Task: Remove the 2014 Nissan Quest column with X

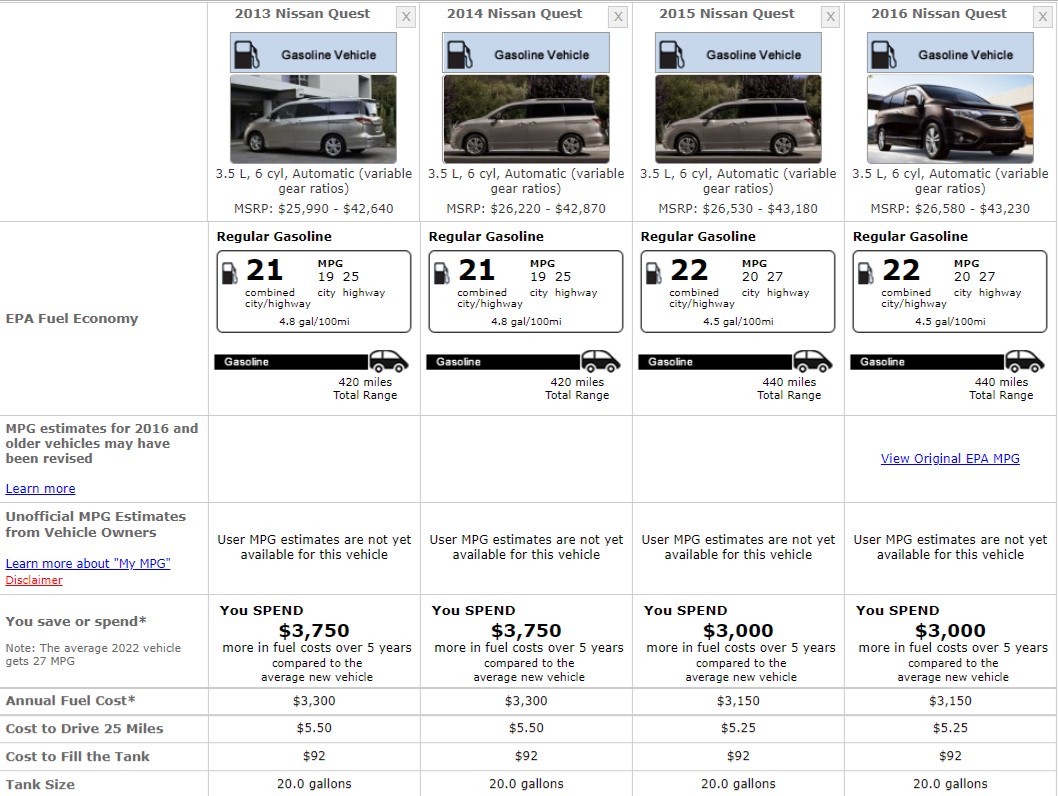Action: 618,17
